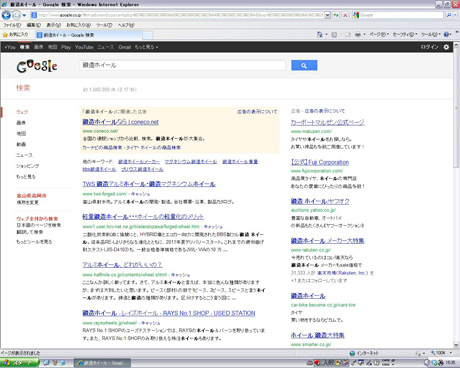Click the Google search query input field
This screenshot has width=460, height=368.
pos(183,65)
